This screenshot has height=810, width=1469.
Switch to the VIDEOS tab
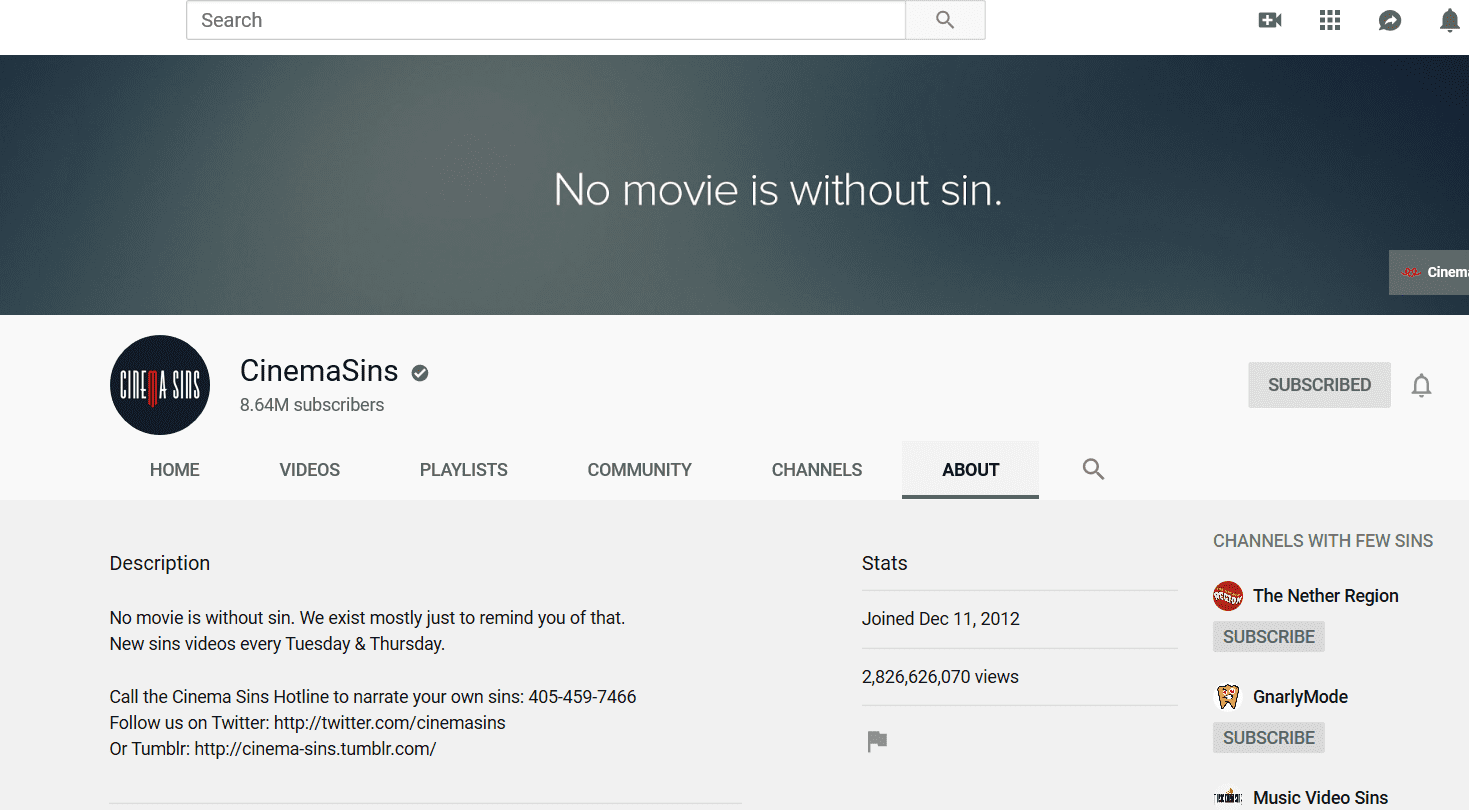(310, 470)
